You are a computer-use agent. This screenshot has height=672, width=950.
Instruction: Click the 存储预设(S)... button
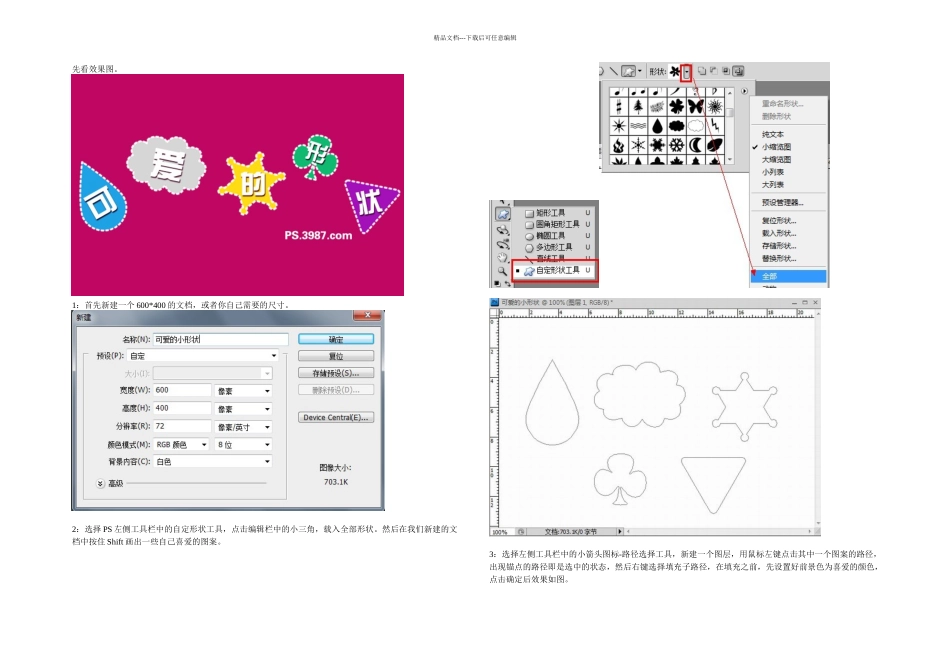336,373
